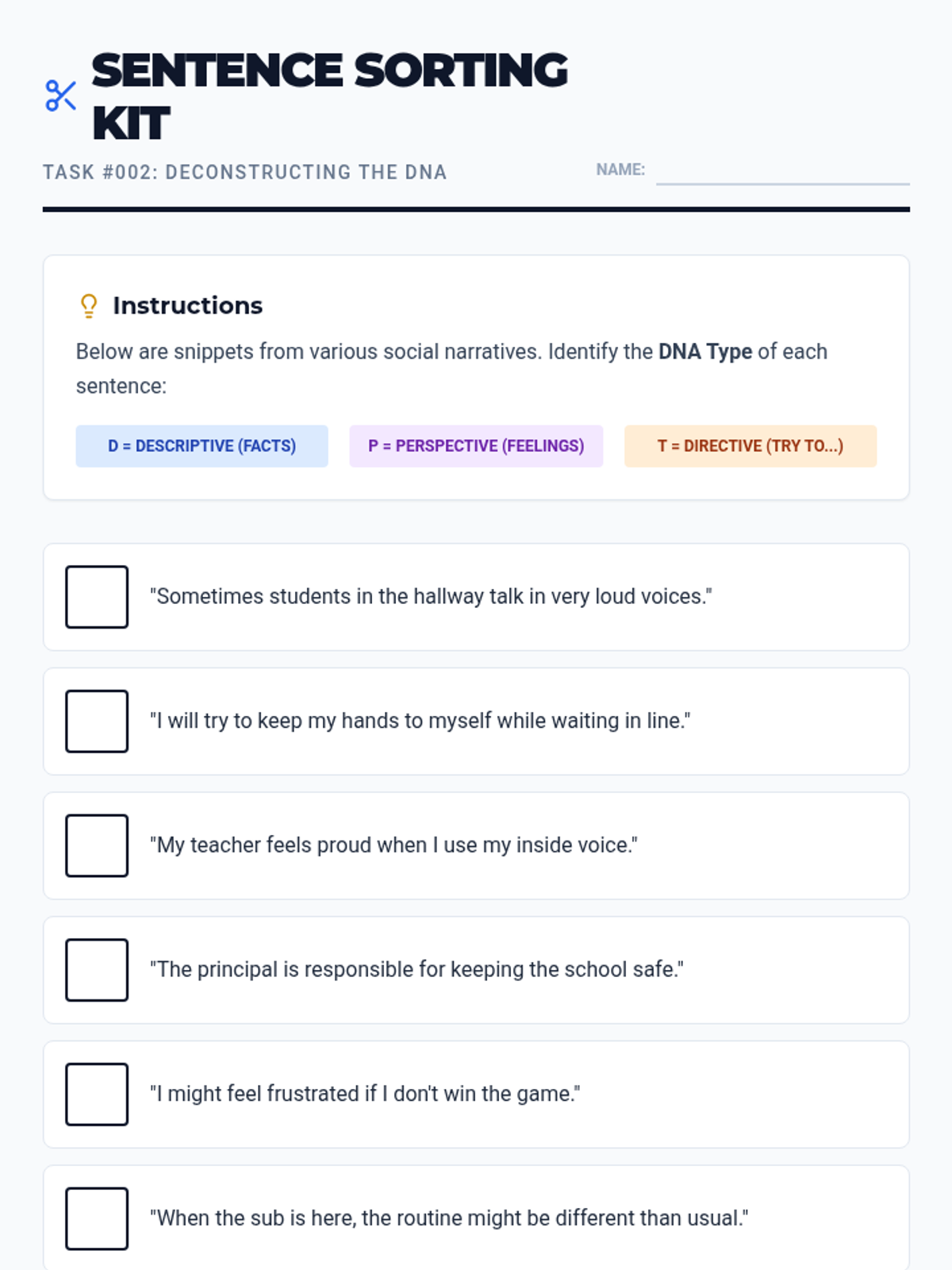This screenshot has width=952, height=1270.
Task: Click the sentence about using inside voice
Action: tap(393, 845)
